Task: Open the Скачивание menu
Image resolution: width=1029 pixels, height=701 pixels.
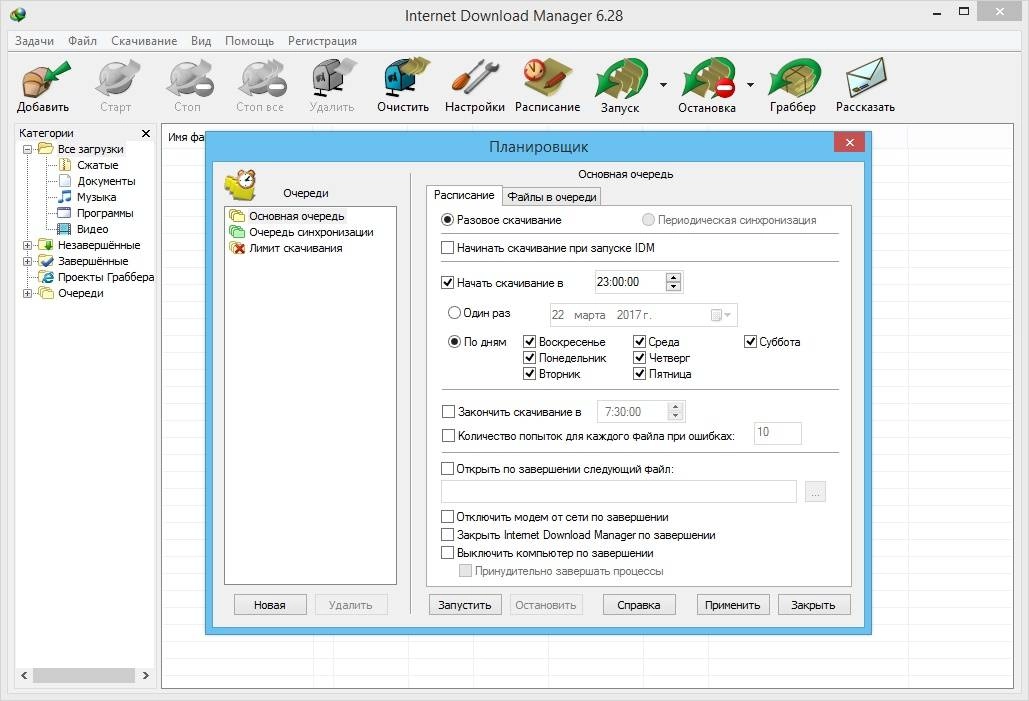Action: (144, 41)
